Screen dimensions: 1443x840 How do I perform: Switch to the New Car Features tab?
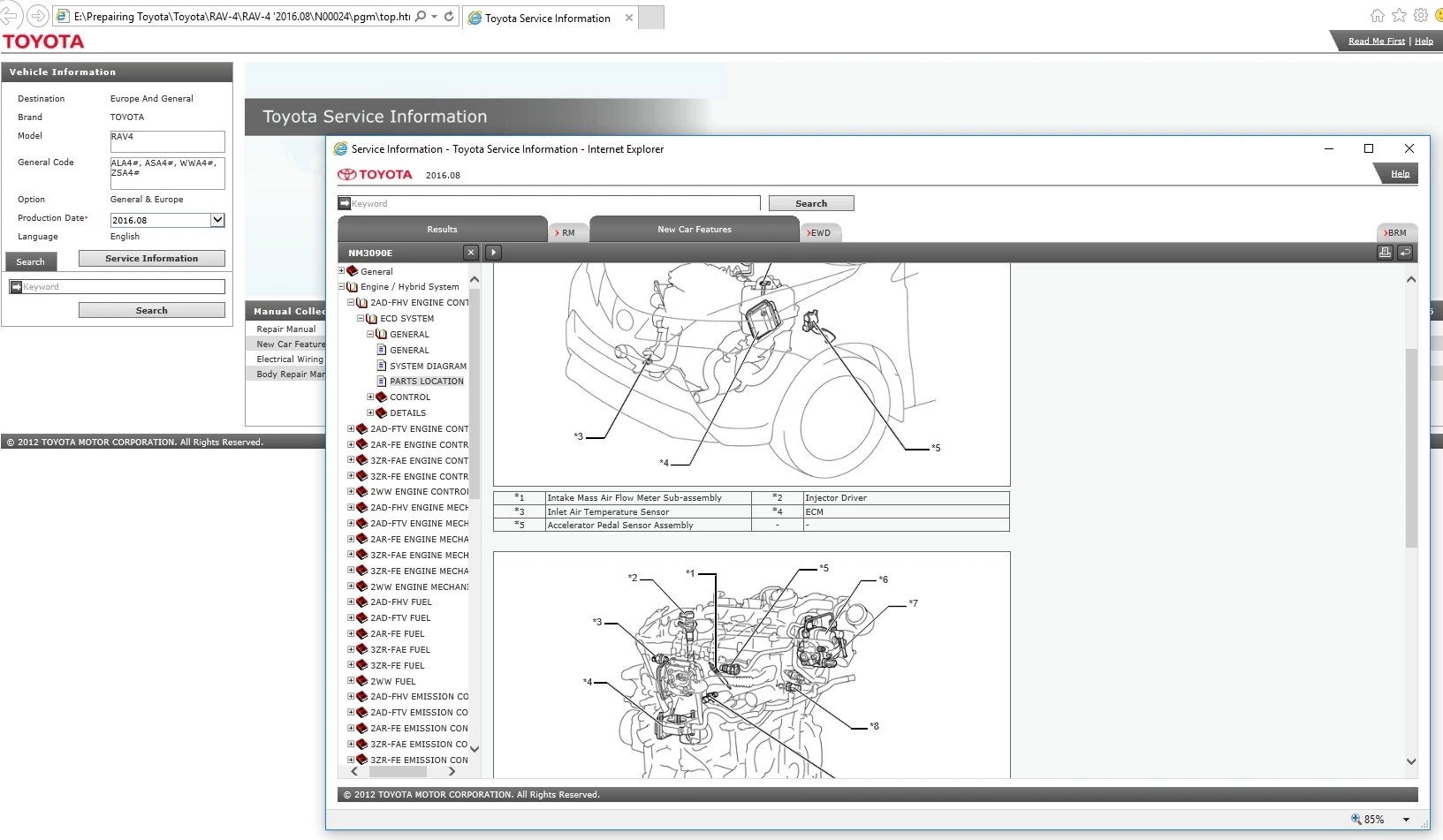click(x=695, y=229)
